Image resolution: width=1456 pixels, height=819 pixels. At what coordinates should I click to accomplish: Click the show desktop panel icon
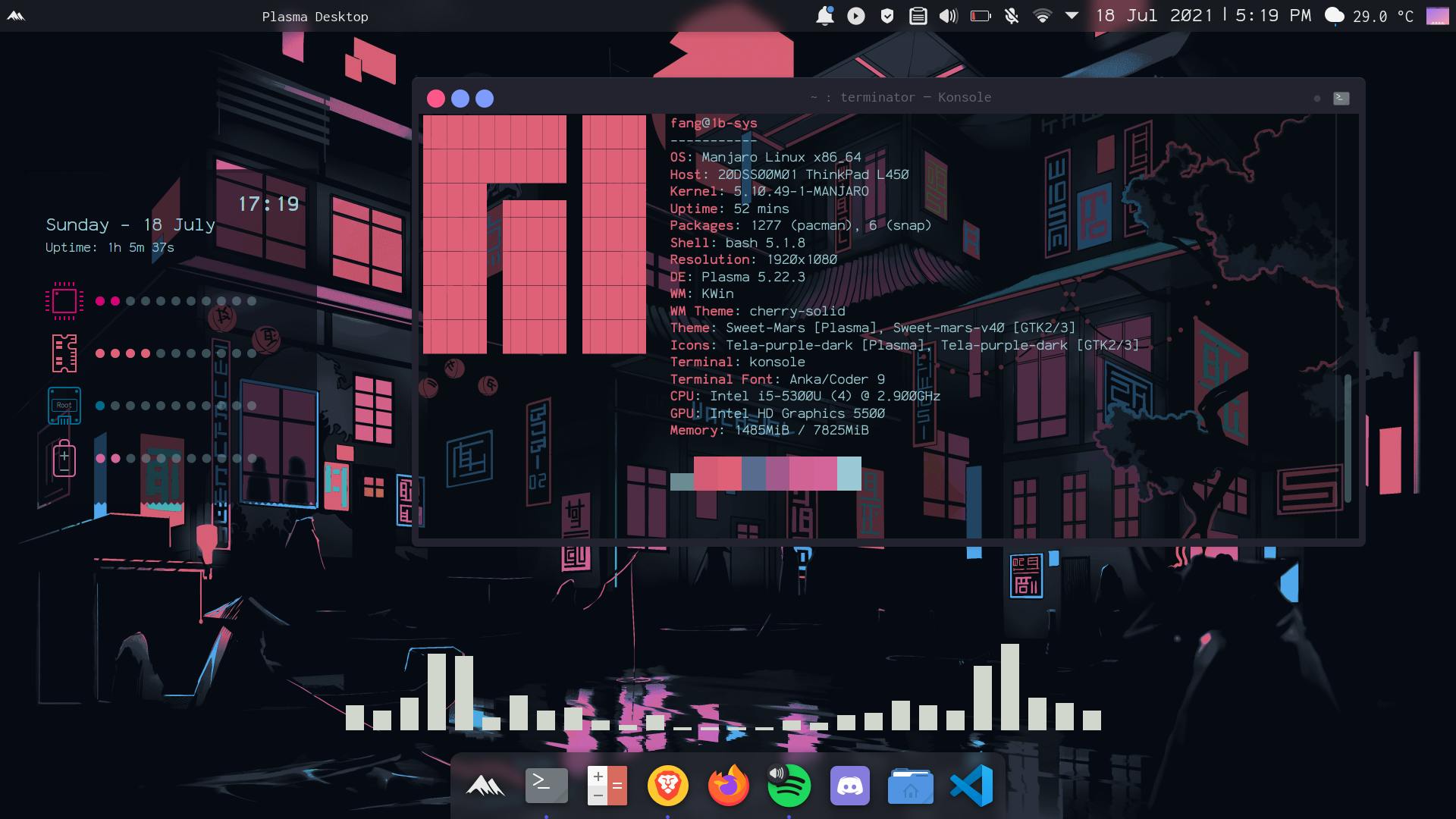point(1437,16)
